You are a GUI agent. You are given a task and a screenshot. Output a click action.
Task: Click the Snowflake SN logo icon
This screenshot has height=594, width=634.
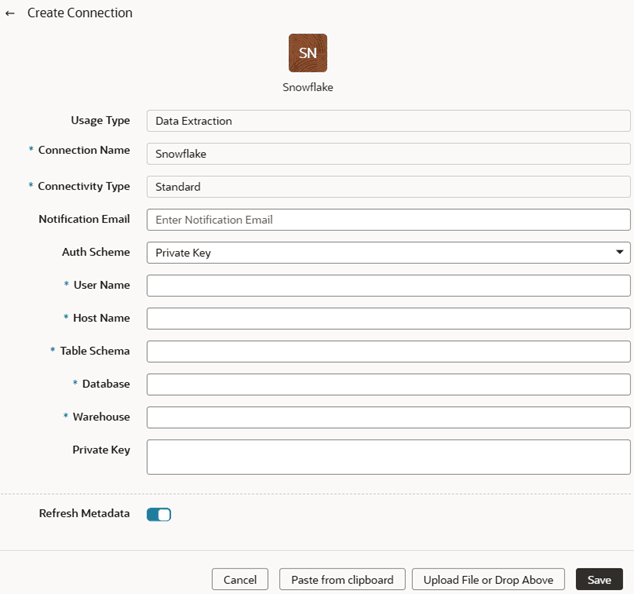point(308,53)
